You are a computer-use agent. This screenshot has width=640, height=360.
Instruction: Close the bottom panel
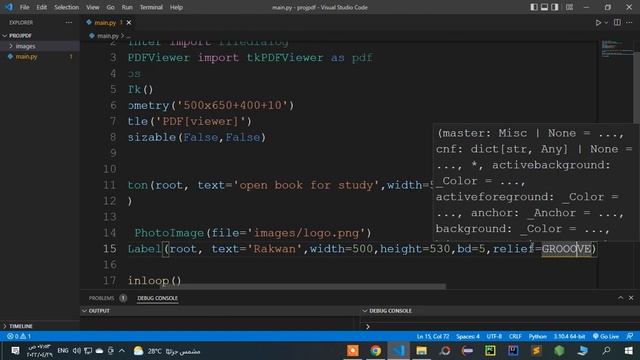click(x=631, y=298)
